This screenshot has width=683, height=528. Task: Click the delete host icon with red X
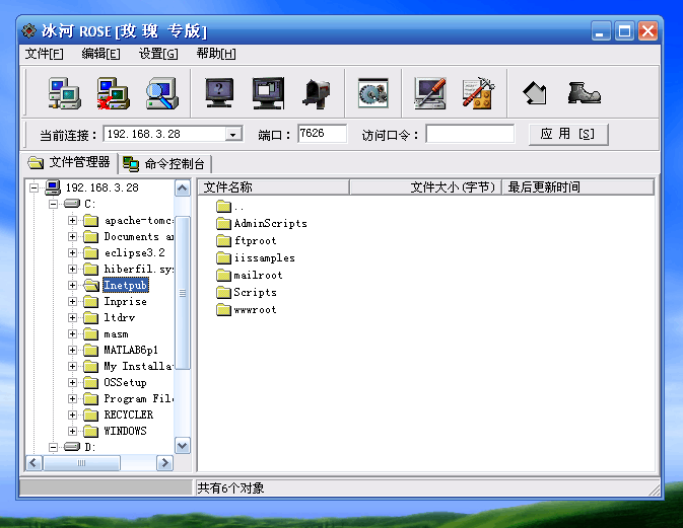tap(113, 93)
